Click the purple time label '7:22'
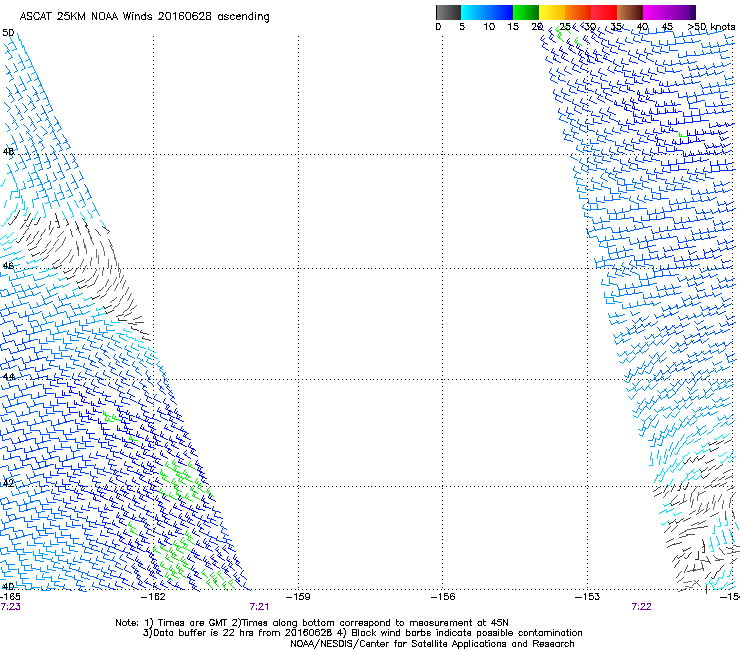 [x=641, y=607]
